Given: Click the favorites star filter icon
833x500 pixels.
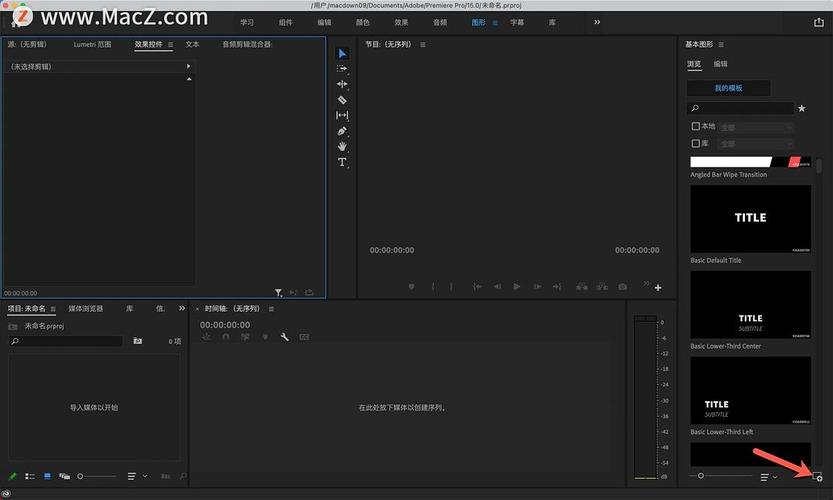Looking at the screenshot, I should (x=801, y=108).
